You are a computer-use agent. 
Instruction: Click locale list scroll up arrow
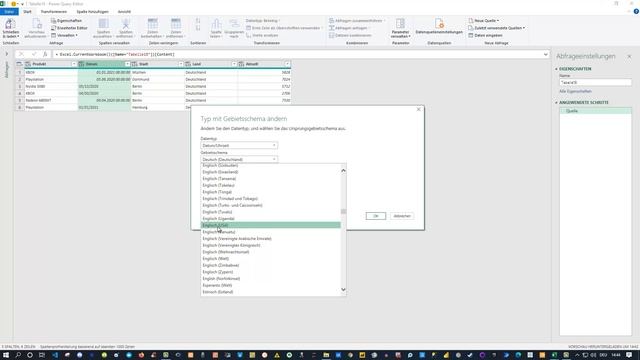tap(343, 170)
